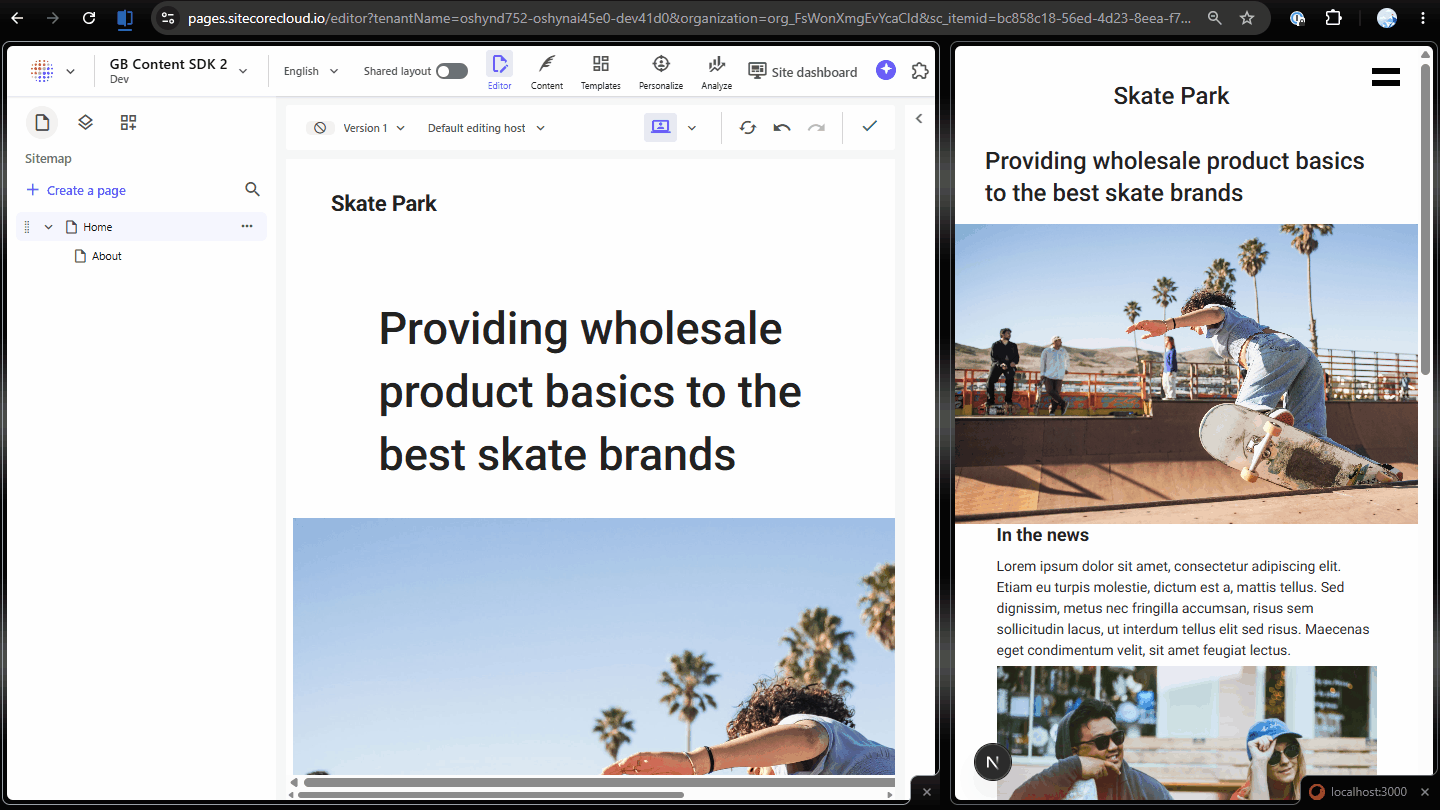
Task: Click the Skate Park title in editor canvas
Action: [384, 203]
